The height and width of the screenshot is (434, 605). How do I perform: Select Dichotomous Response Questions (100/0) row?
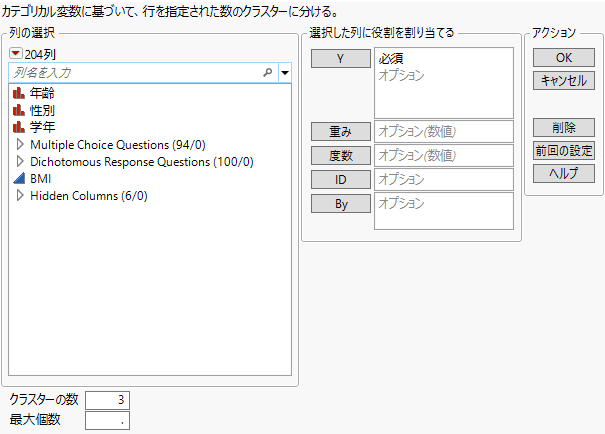pyautogui.click(x=142, y=162)
